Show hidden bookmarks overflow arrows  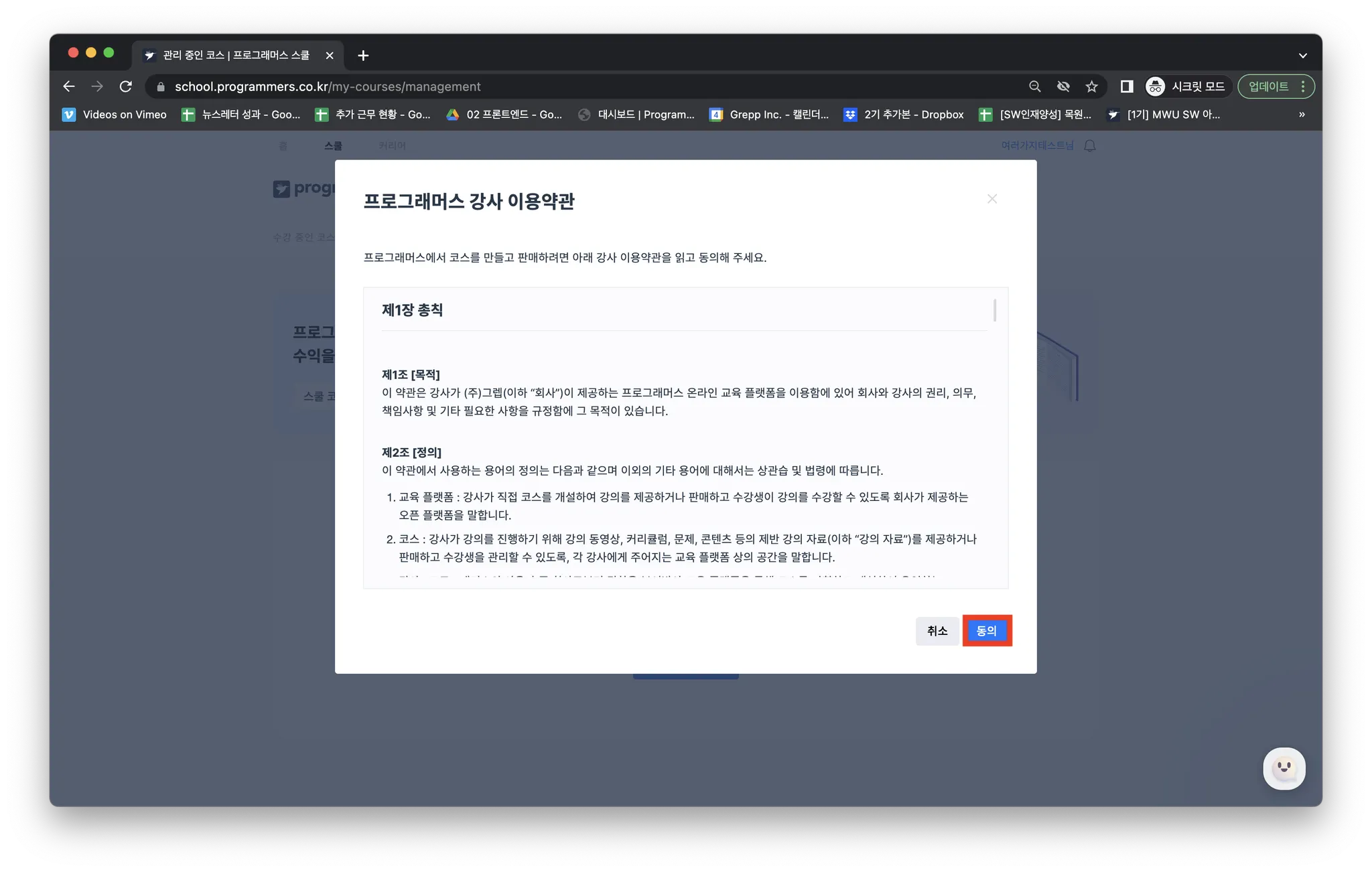(x=1302, y=115)
